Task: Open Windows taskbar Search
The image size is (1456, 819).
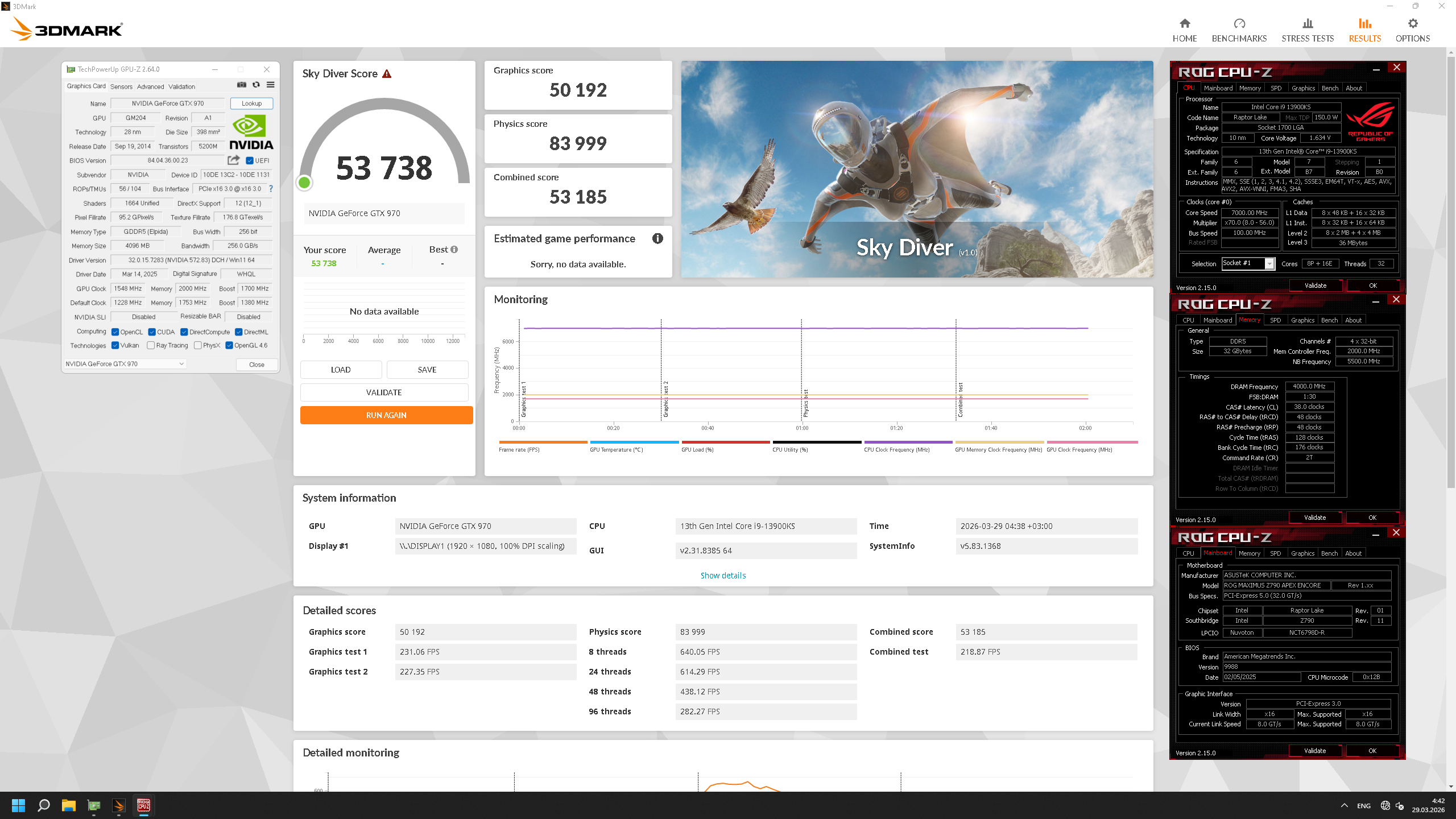Action: (43, 805)
